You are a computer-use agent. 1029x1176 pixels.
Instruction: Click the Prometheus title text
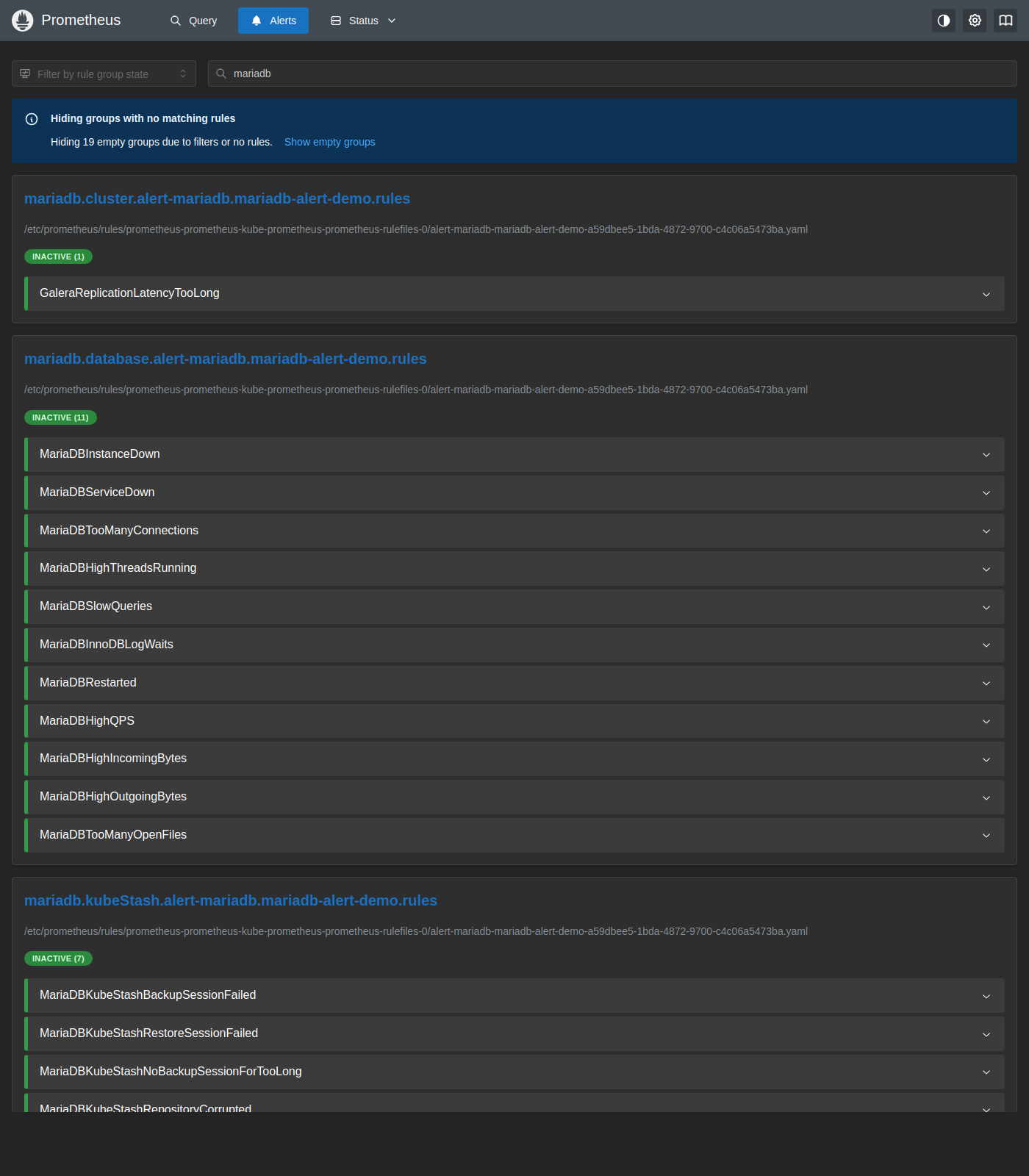click(81, 20)
